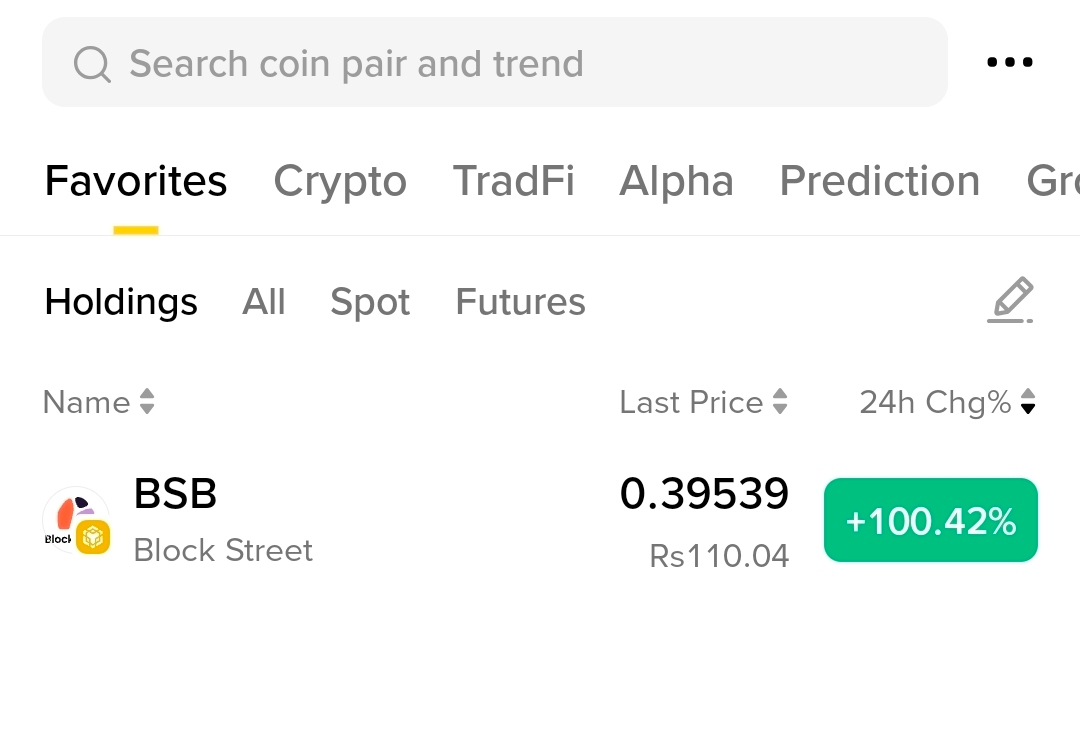This screenshot has height=751, width=1080.
Task: Toggle the green +100.42% change badge
Action: click(x=931, y=520)
